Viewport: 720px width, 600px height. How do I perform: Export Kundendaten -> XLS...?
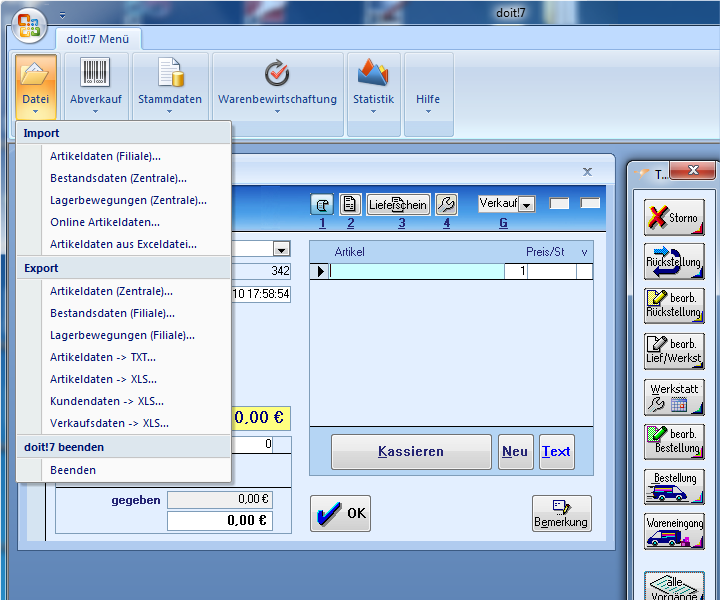[x=123, y=401]
